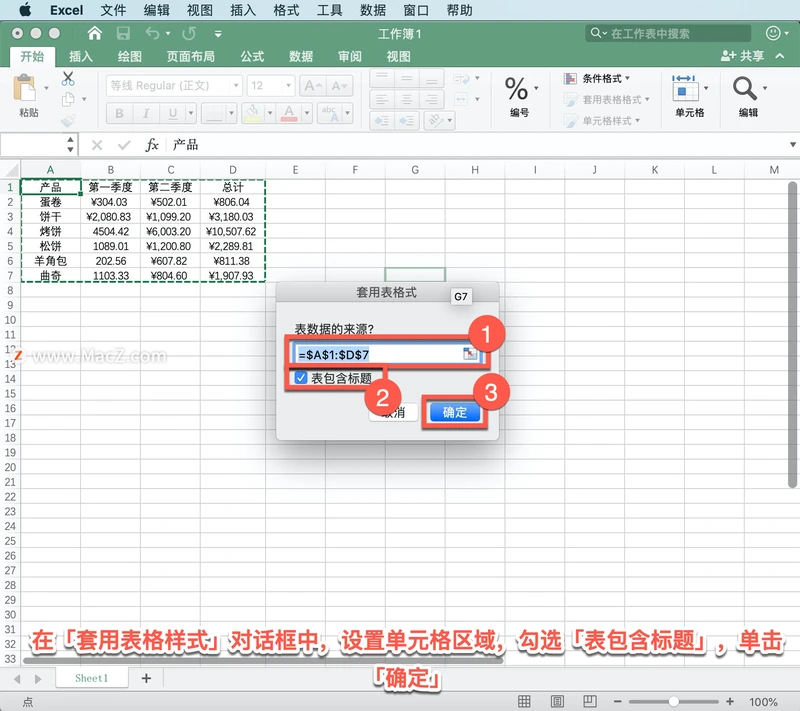The height and width of the screenshot is (711, 800).
Task: Select the Sheet1 tab
Action: pyautogui.click(x=91, y=678)
